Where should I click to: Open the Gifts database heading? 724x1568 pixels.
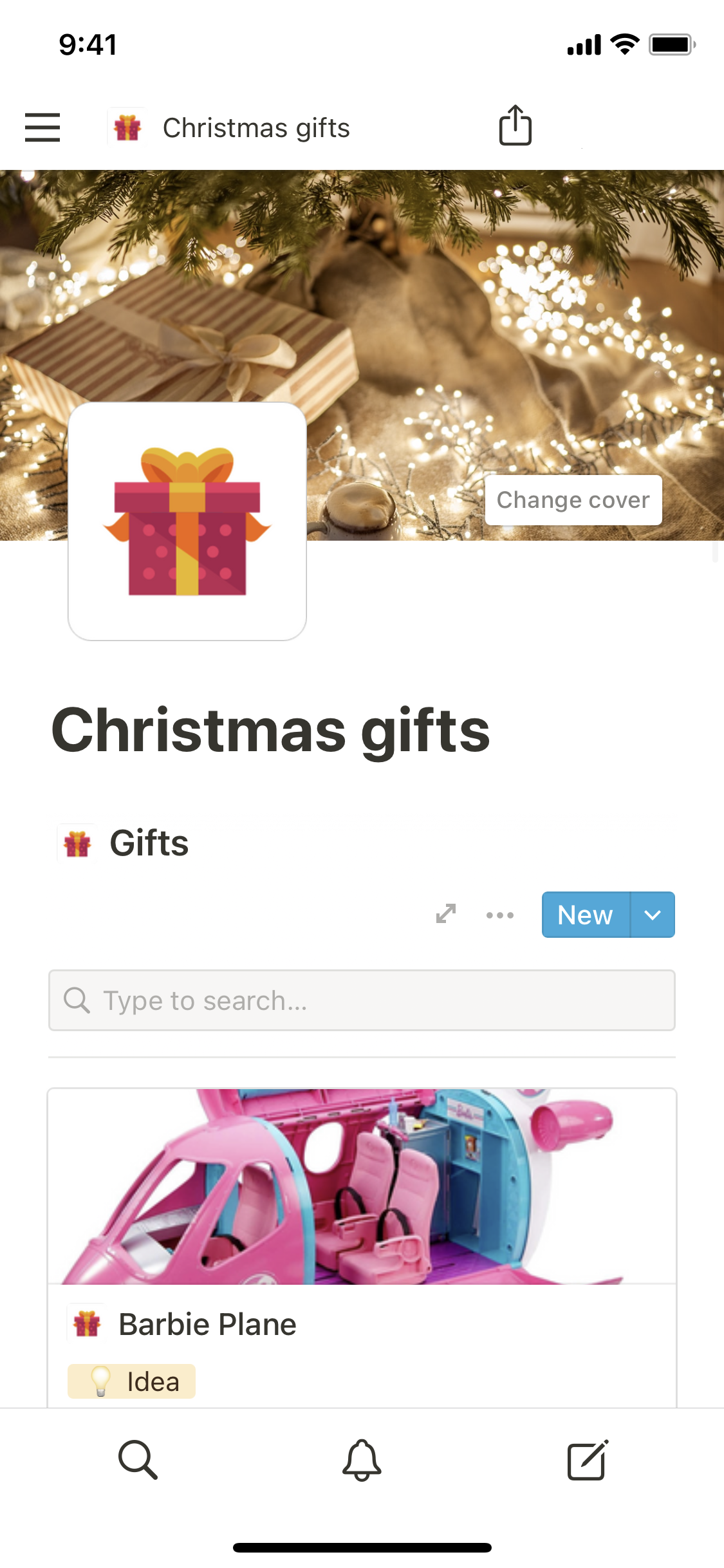coord(149,843)
